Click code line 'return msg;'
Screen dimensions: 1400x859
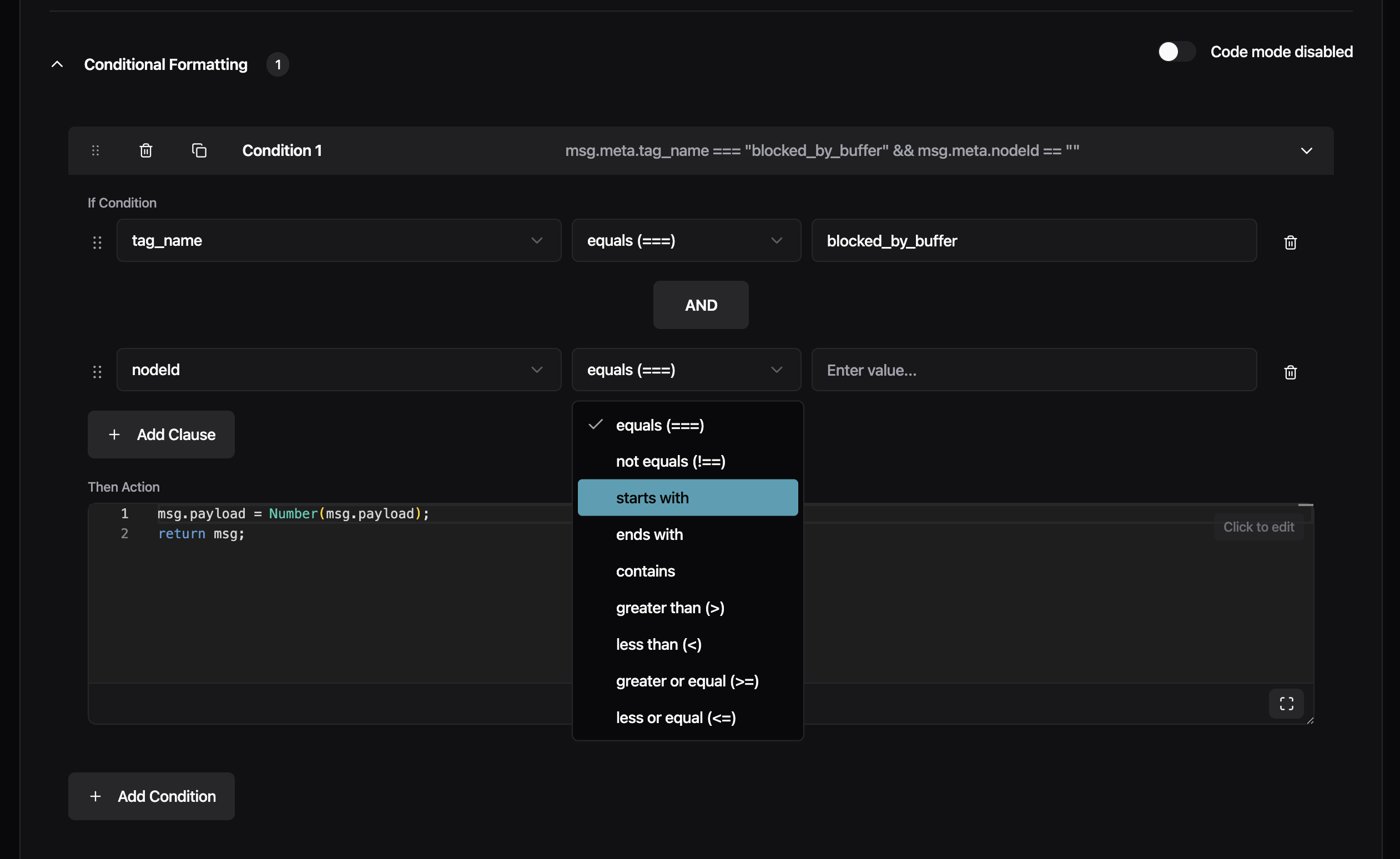click(x=201, y=534)
